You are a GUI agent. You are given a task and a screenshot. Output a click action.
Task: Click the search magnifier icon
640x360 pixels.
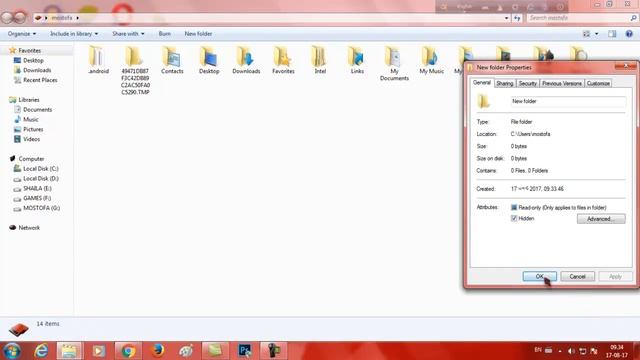click(633, 18)
